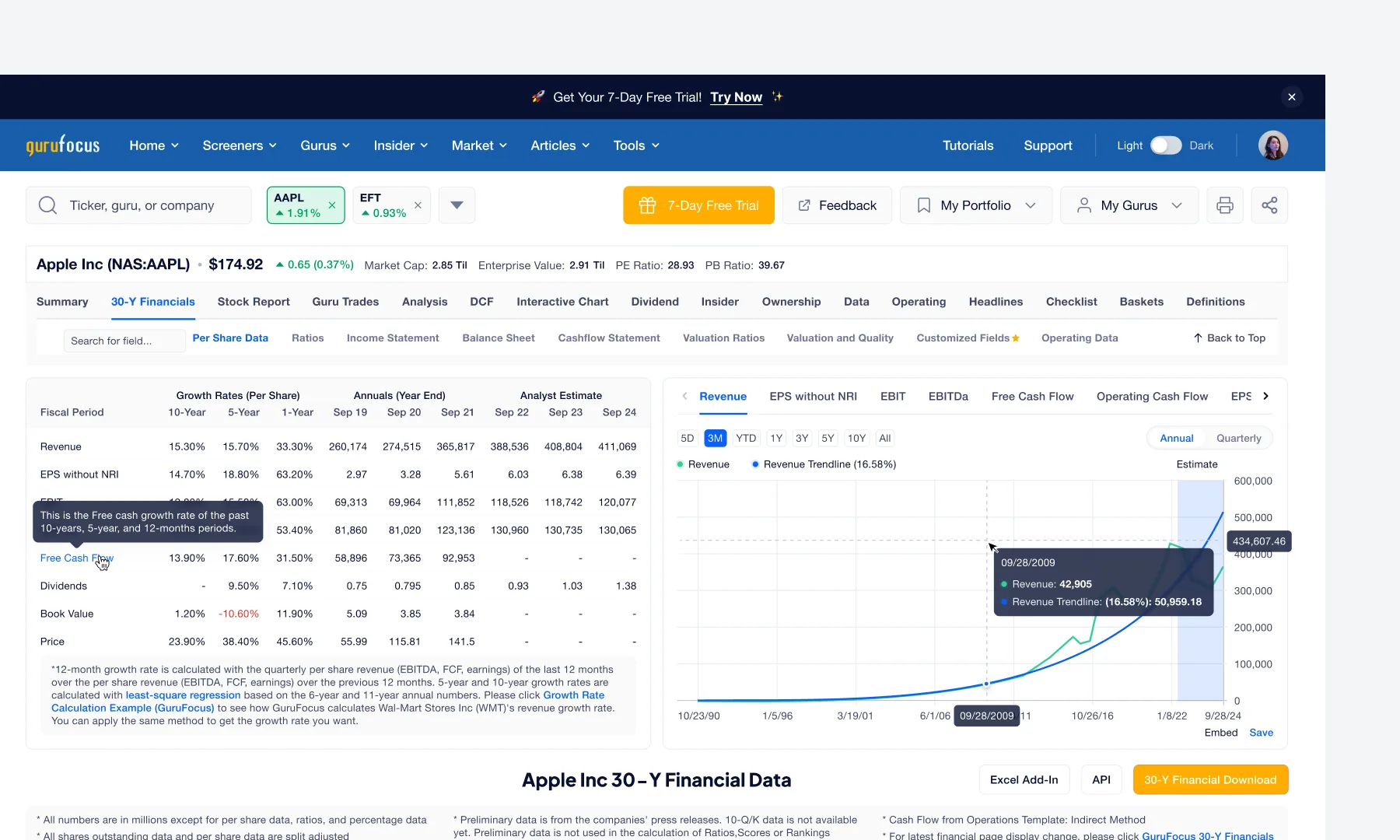Viewport: 1400px width, 840px height.
Task: Click the star on Customized Fields
Action: 1016,338
